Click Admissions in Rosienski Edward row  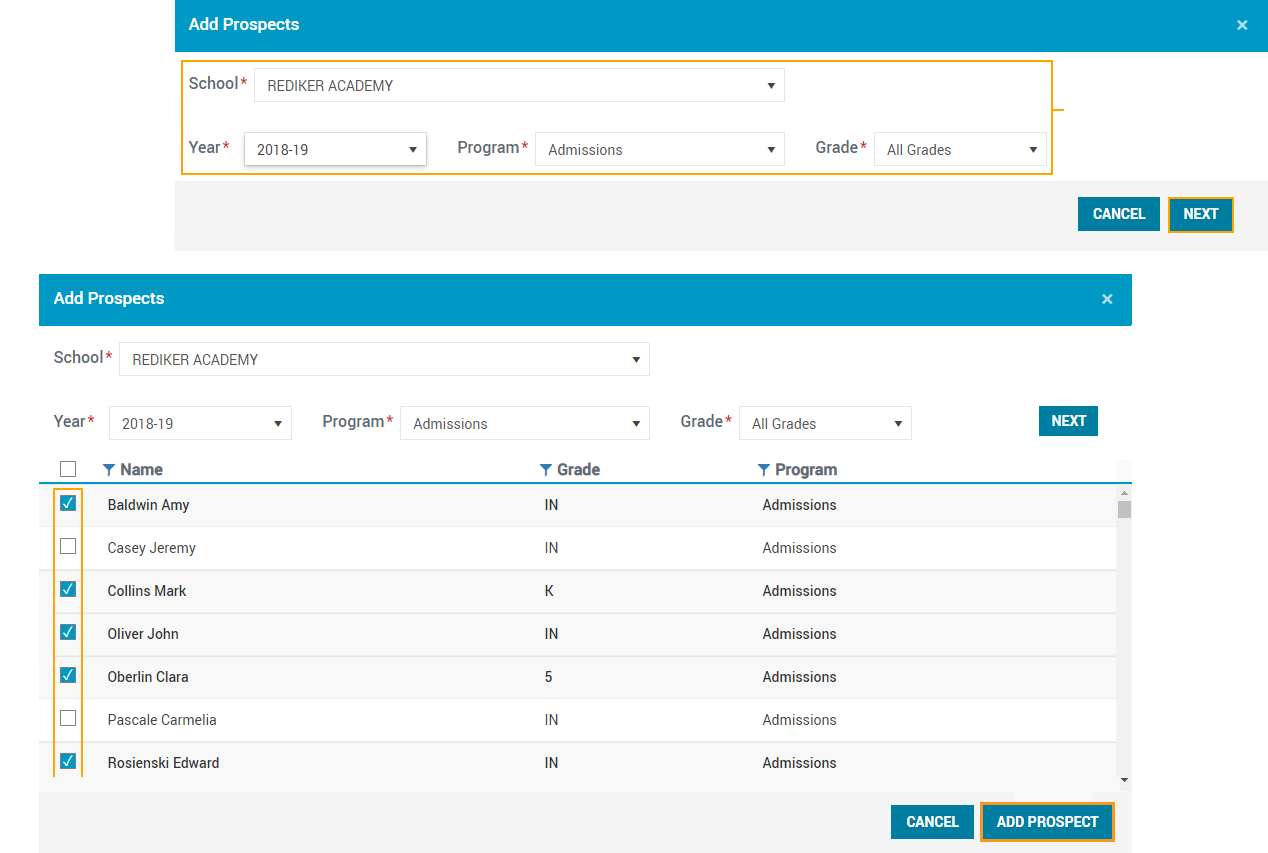click(x=799, y=763)
